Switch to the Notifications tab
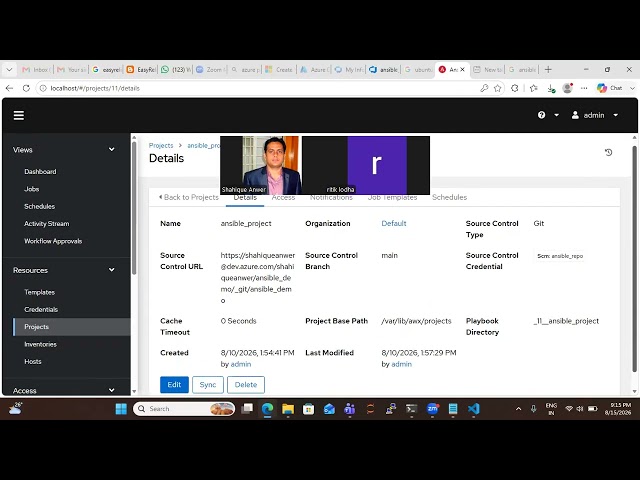This screenshot has width=640, height=480. [x=331, y=198]
